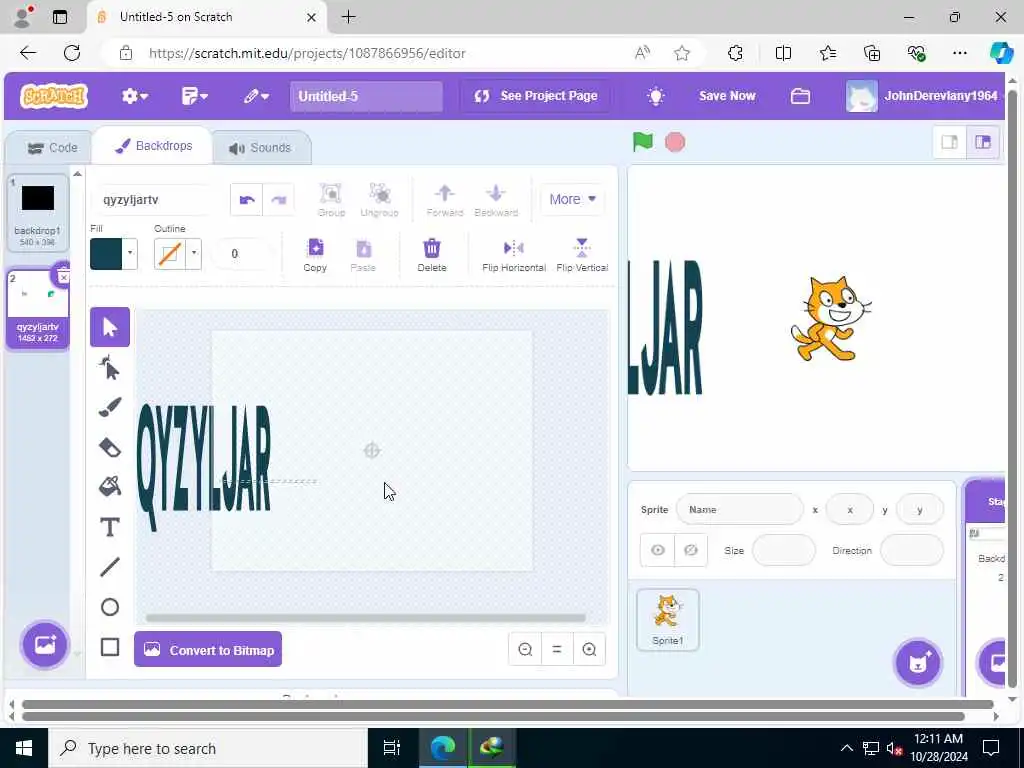Image resolution: width=1024 pixels, height=768 pixels.
Task: Open the Outline color dropdown
Action: (194, 253)
